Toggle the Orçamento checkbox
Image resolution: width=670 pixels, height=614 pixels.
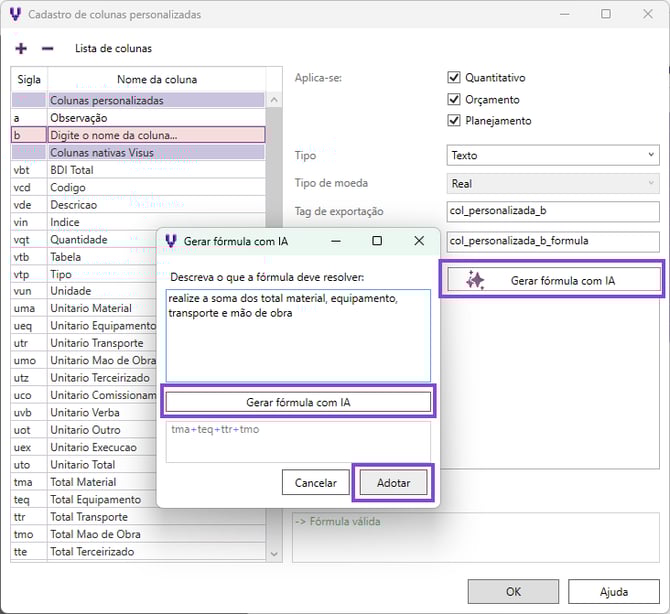point(454,100)
